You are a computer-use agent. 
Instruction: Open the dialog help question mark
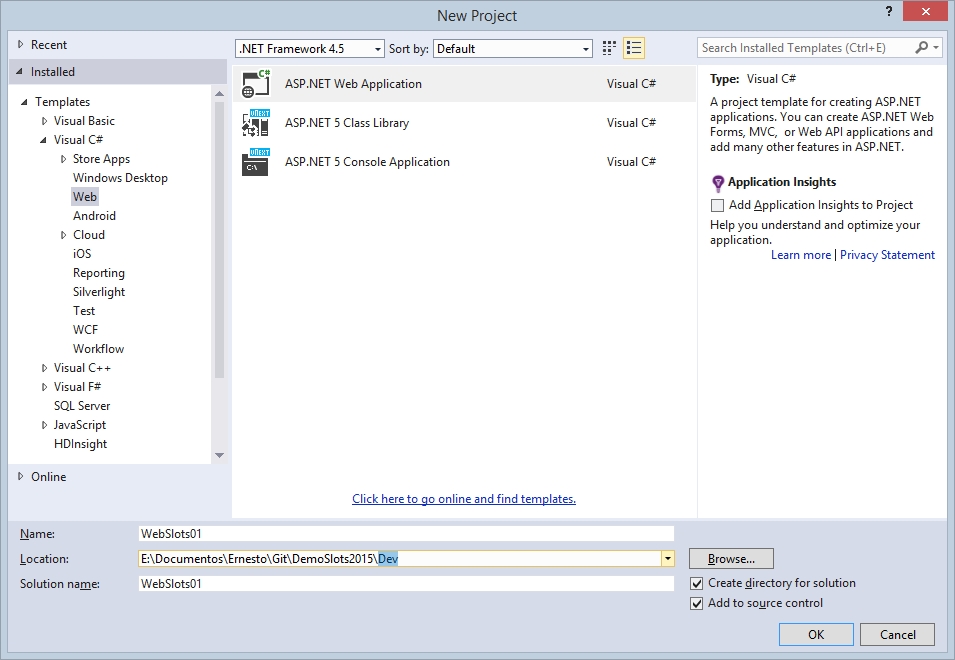pos(889,12)
